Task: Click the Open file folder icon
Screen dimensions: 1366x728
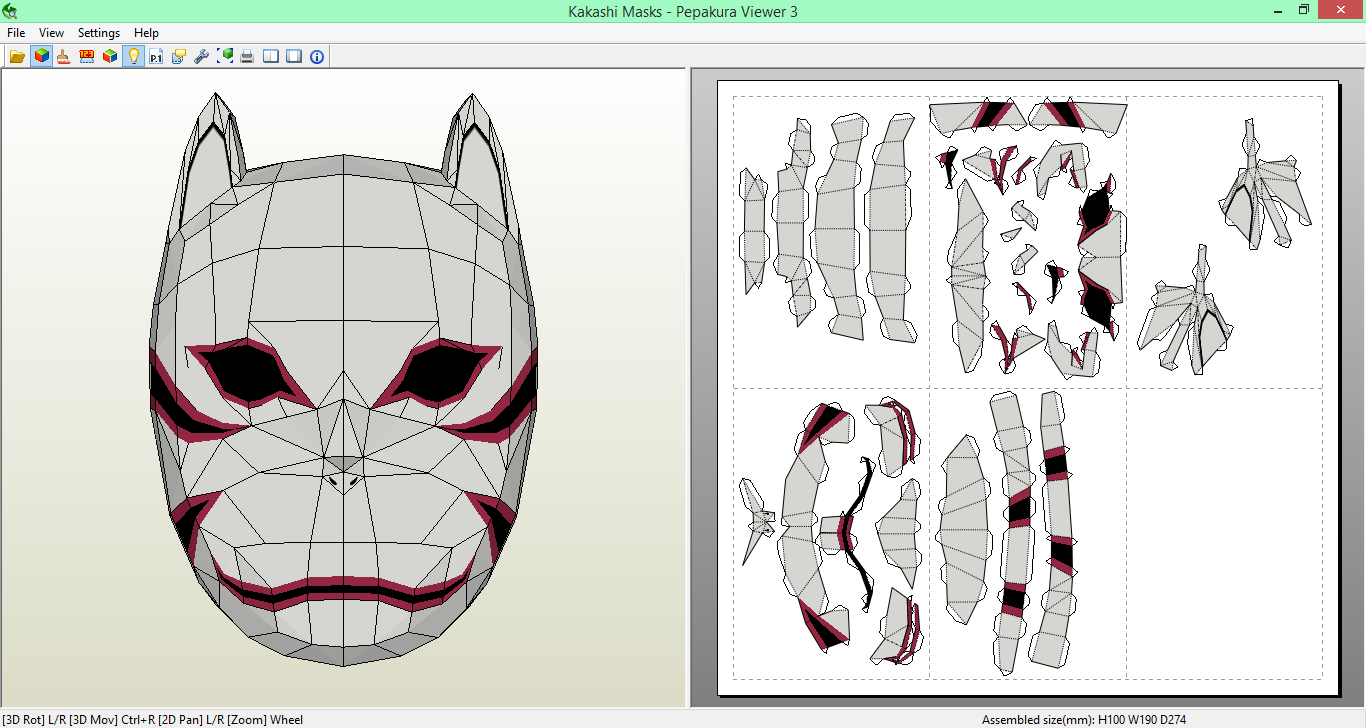Action: tap(18, 56)
